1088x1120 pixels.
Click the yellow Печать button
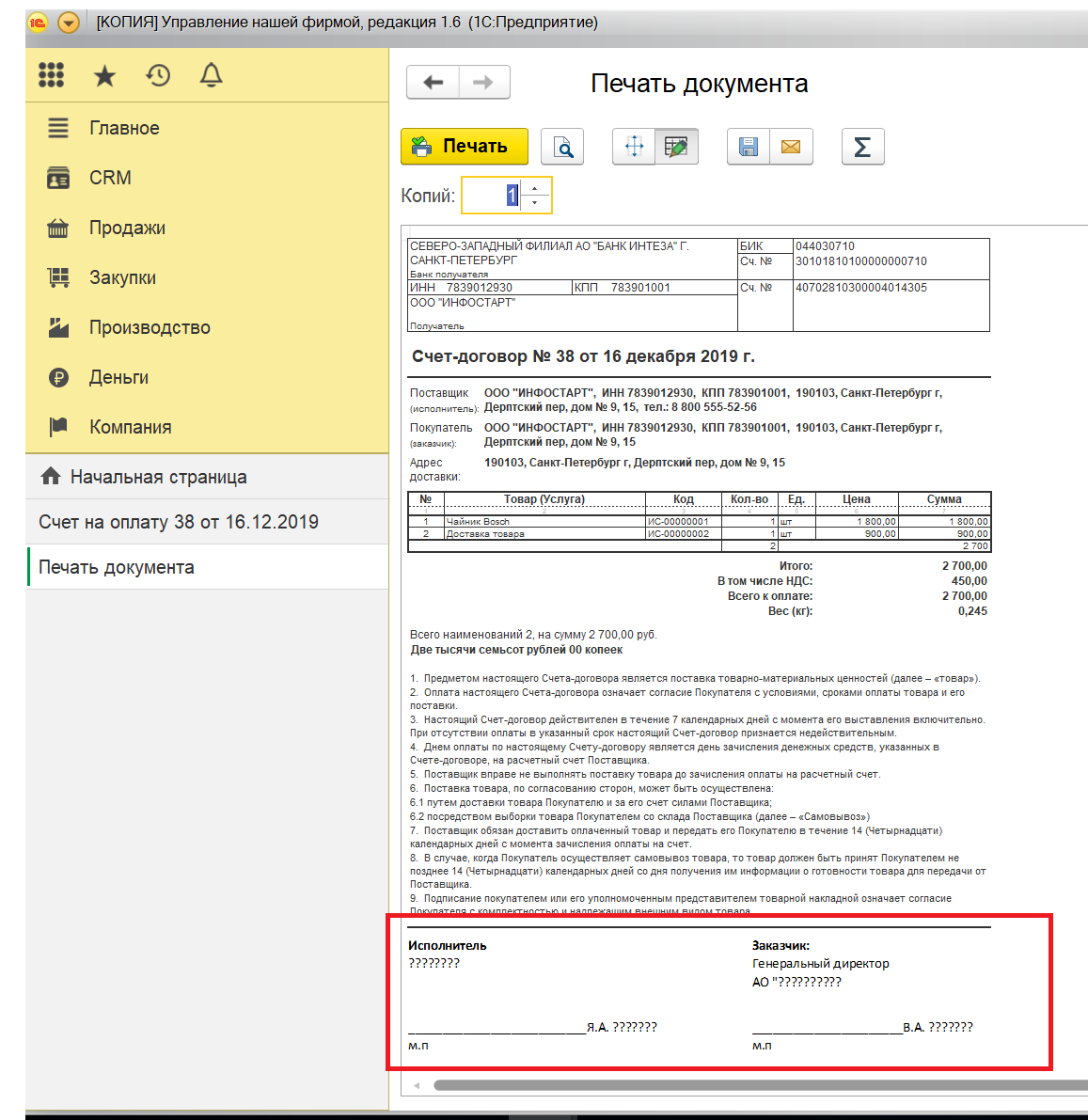(x=465, y=147)
